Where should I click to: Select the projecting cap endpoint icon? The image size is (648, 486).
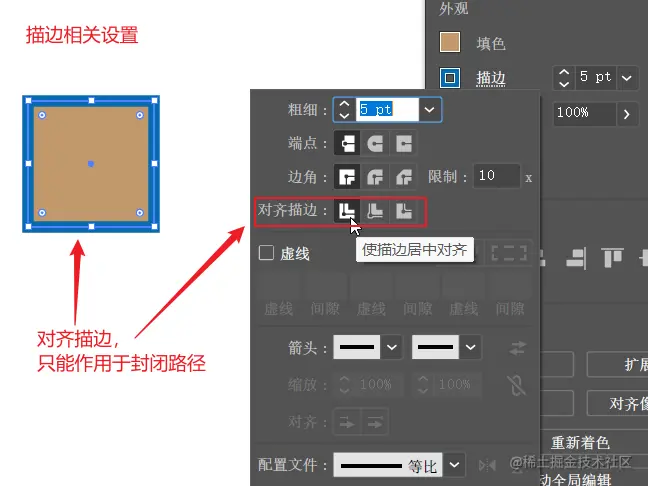point(403,143)
